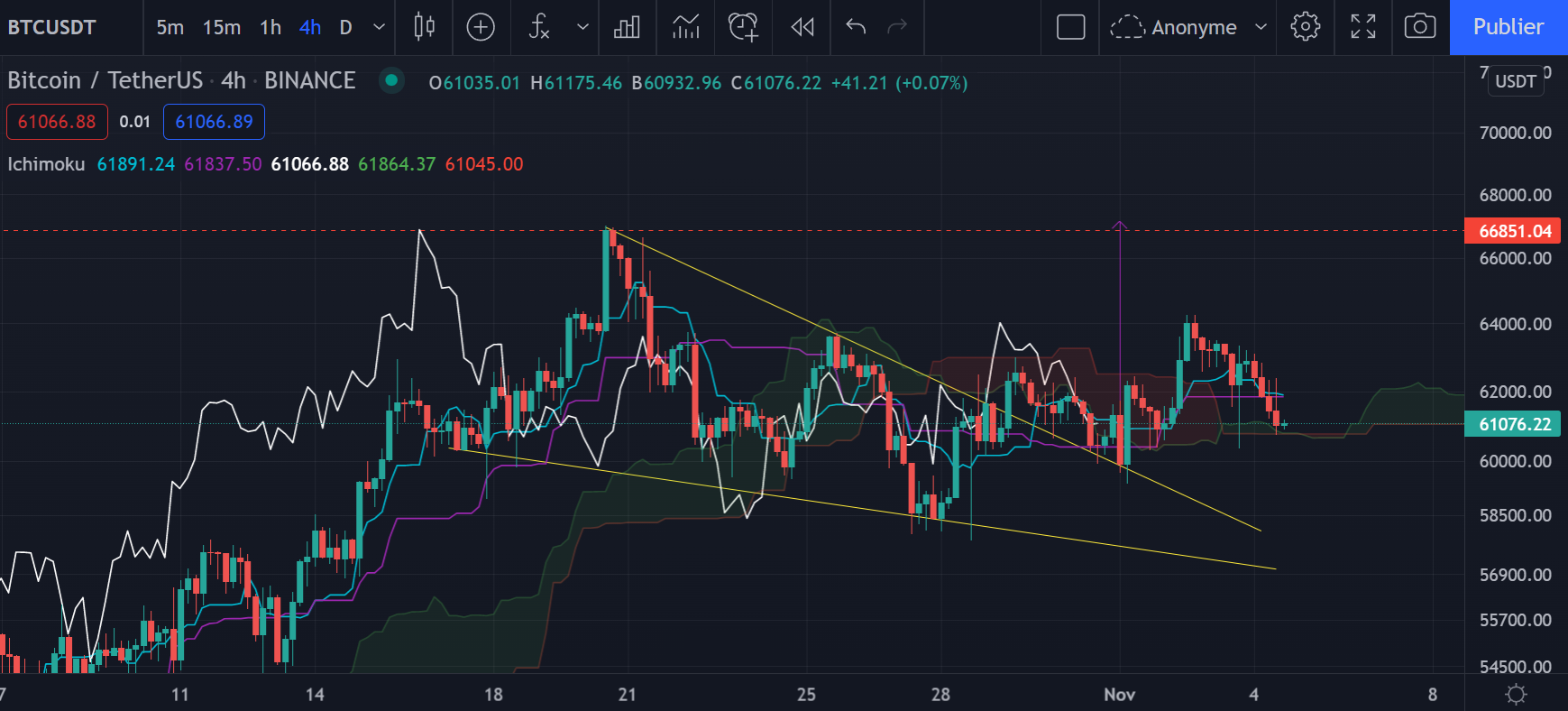Select the 1h timeframe

coord(271,27)
